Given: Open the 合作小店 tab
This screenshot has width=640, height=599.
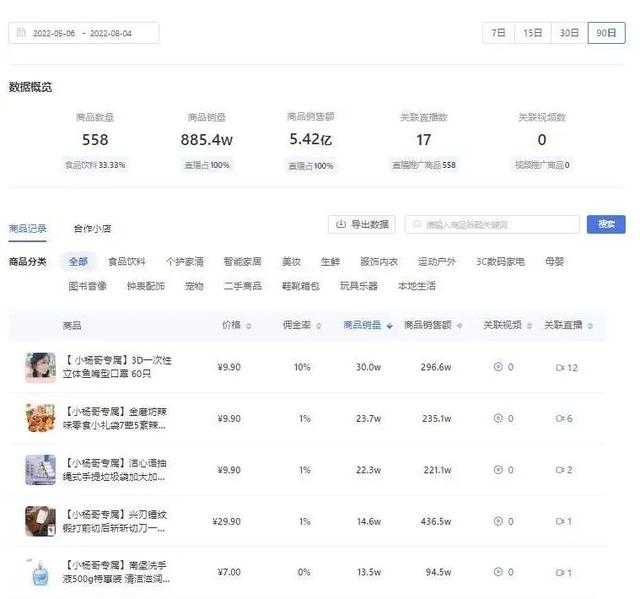Looking at the screenshot, I should point(92,228).
